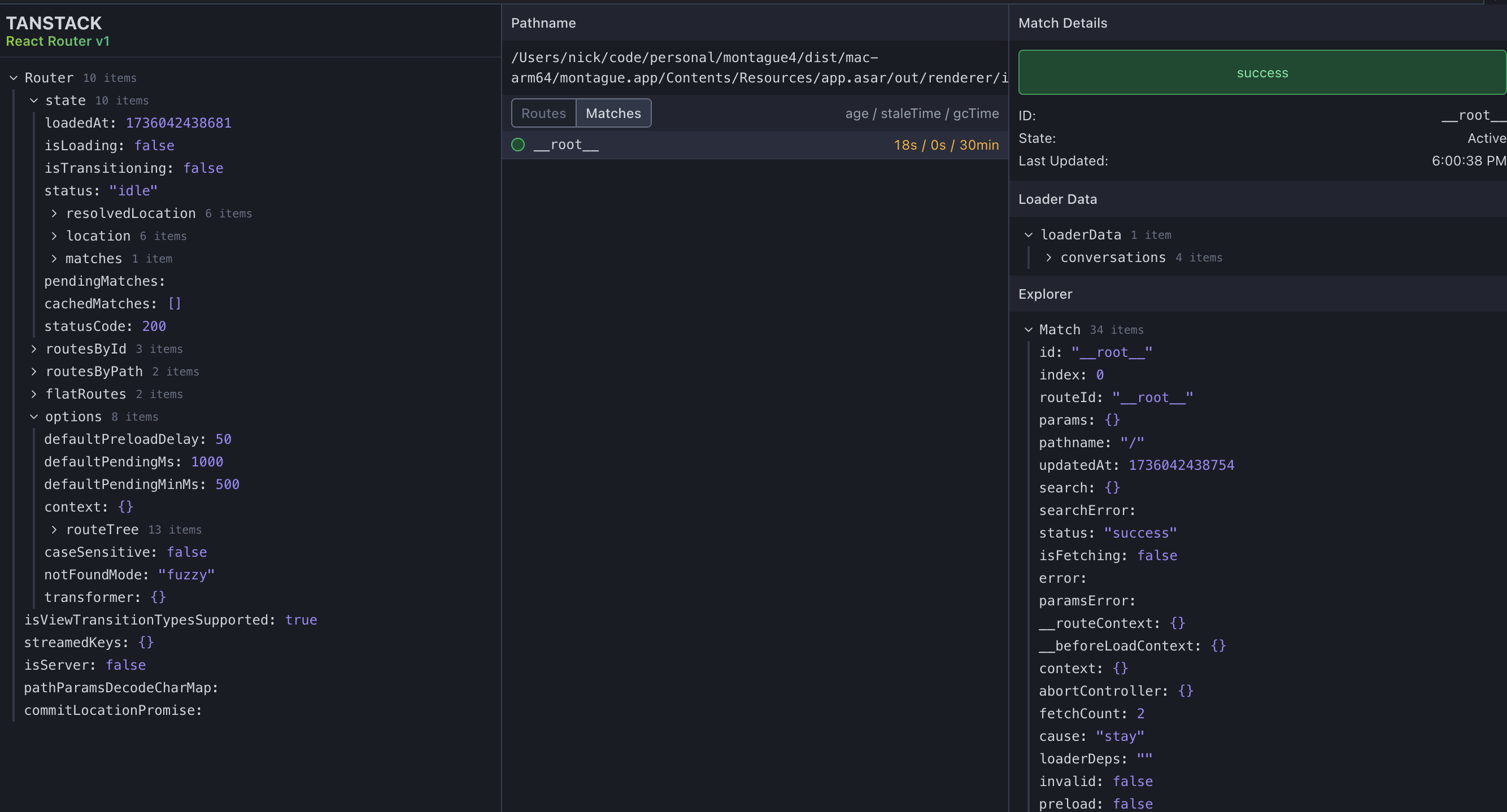Click the abortController {} value

coord(1185,691)
